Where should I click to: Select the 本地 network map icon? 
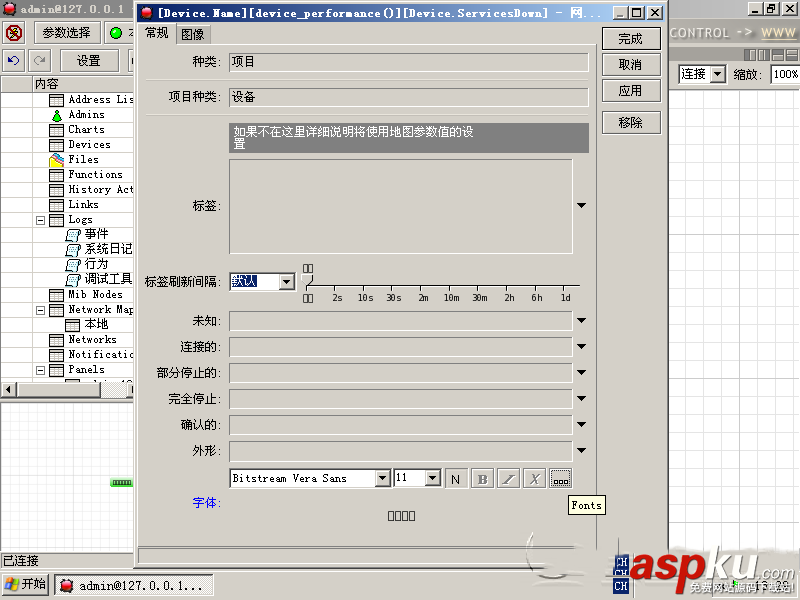coord(73,325)
